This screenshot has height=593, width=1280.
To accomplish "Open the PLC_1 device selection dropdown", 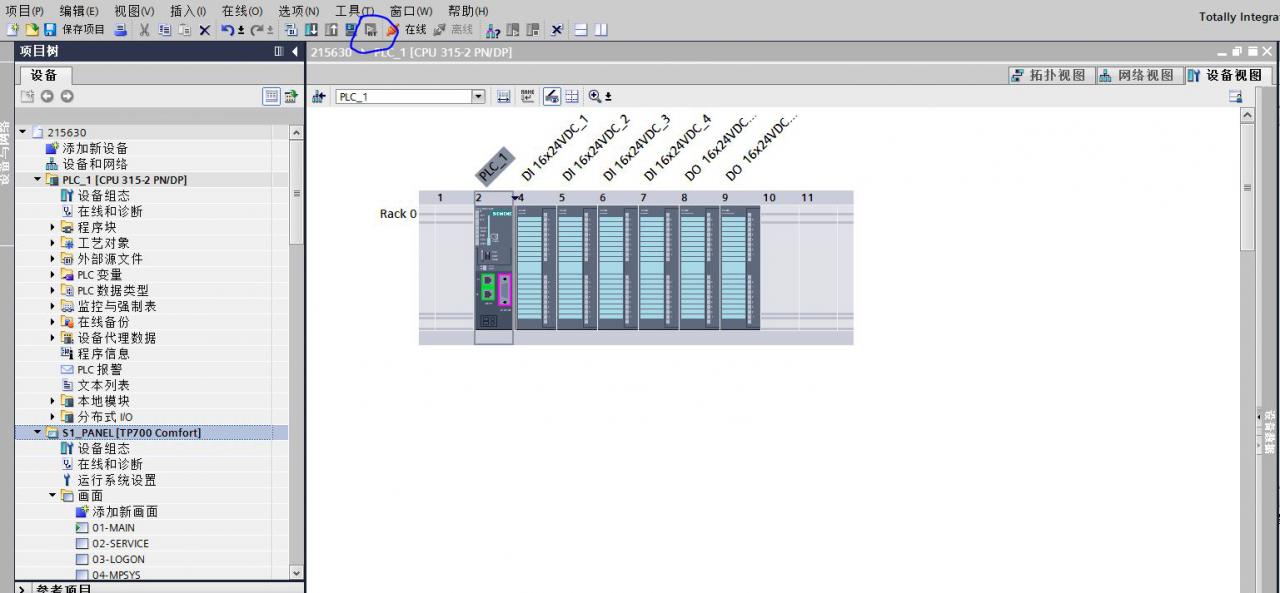I will point(478,96).
